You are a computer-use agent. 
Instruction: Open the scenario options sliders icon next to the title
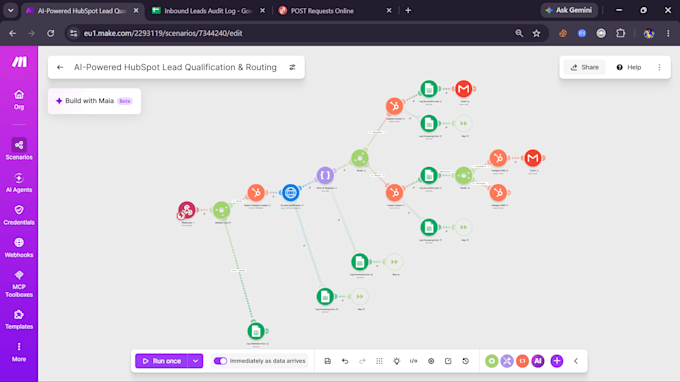coord(292,67)
